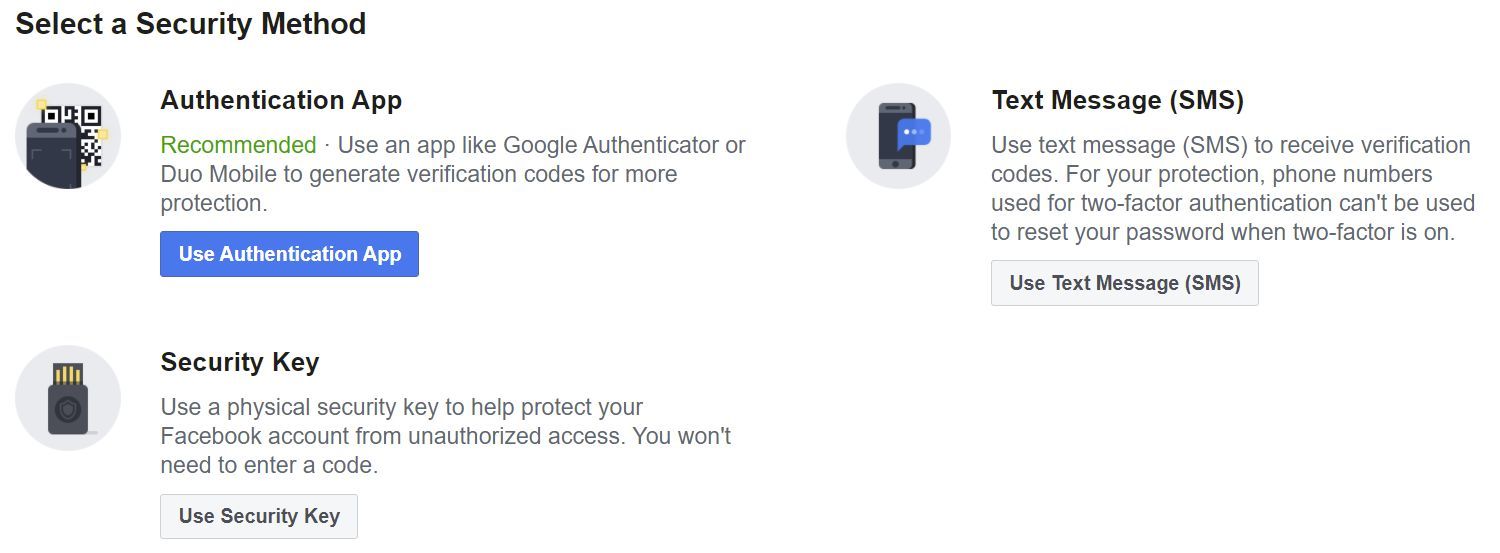
Task: Click the gold connector pins on key icon
Action: click(68, 376)
